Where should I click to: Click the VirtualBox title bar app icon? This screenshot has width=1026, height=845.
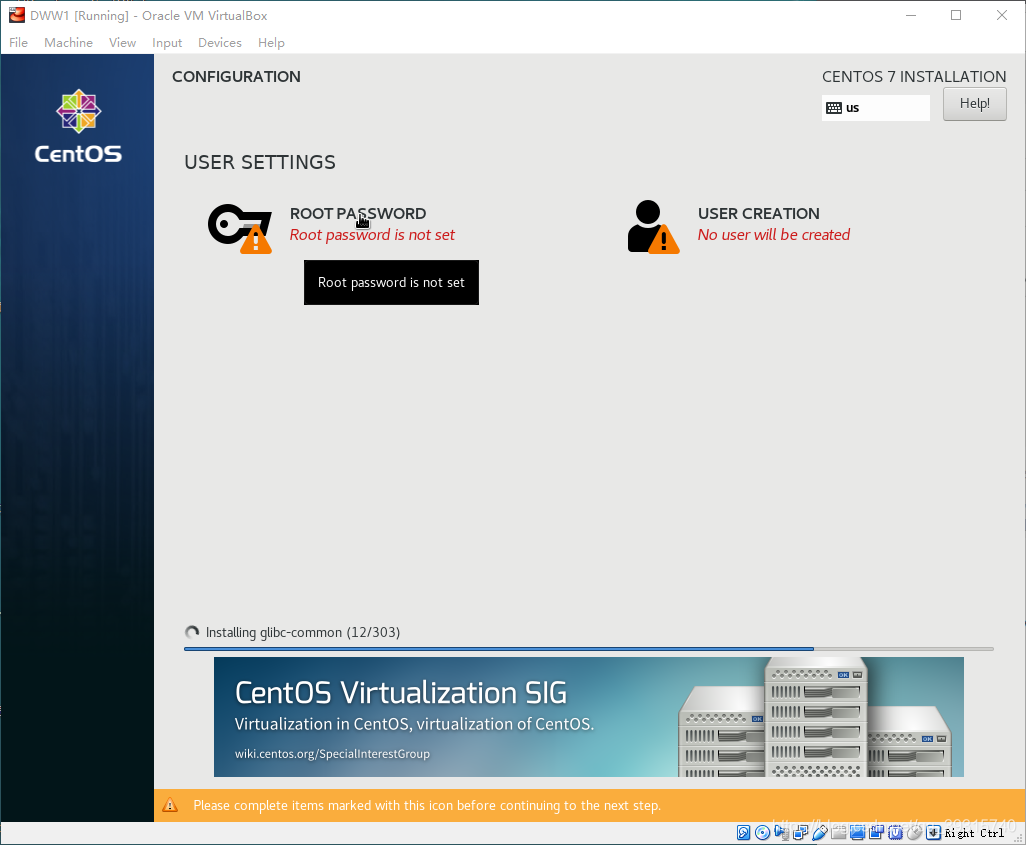[x=16, y=15]
